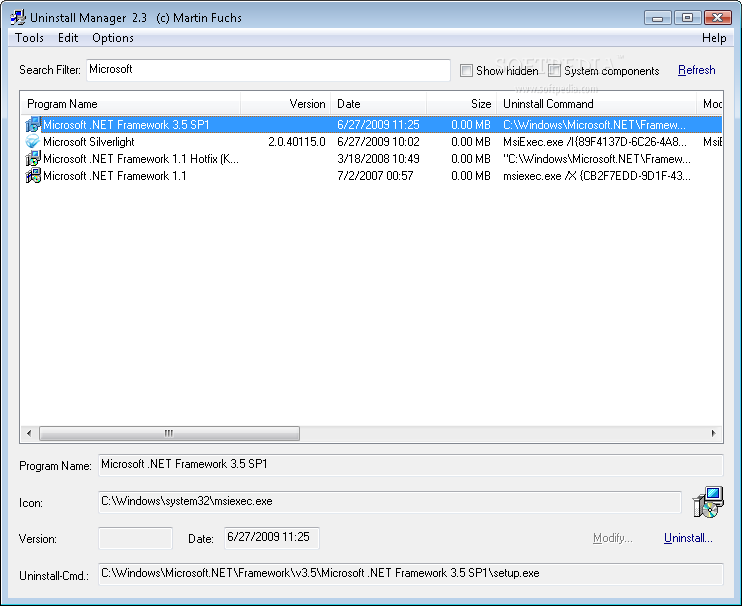The image size is (742, 606).
Task: Click the Date details field
Action: 272,538
